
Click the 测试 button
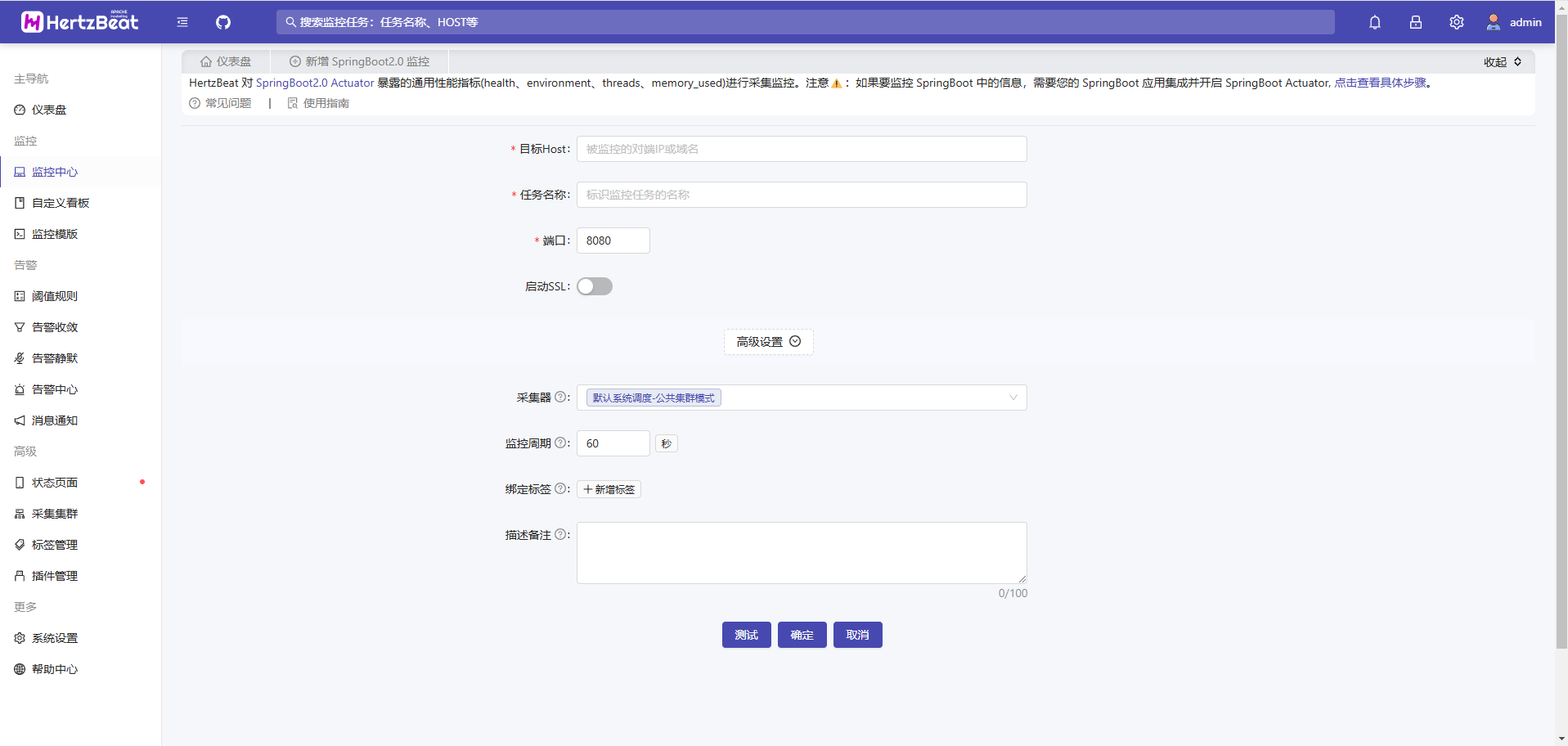[x=746, y=635]
